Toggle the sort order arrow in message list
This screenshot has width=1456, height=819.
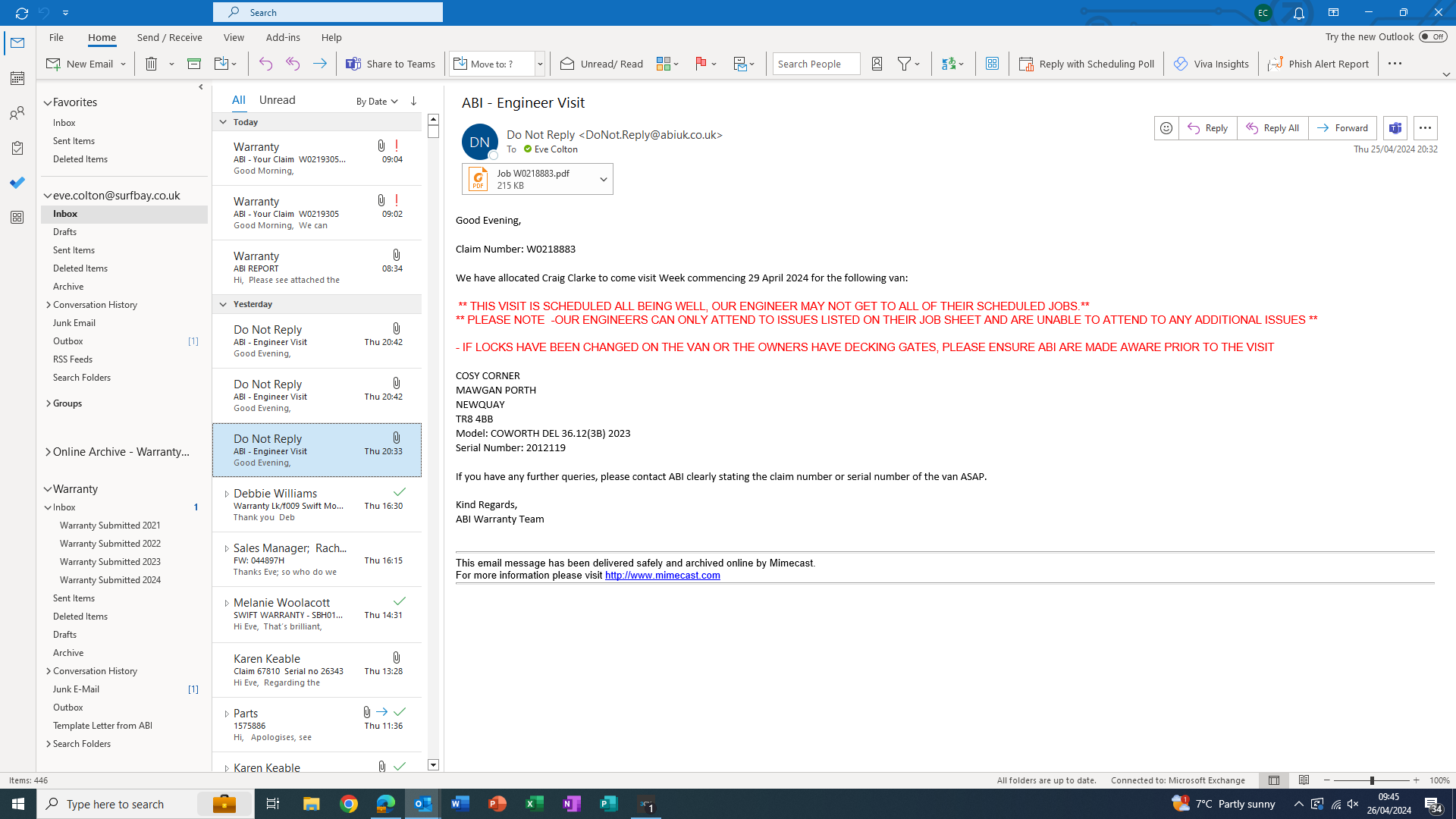coord(413,101)
